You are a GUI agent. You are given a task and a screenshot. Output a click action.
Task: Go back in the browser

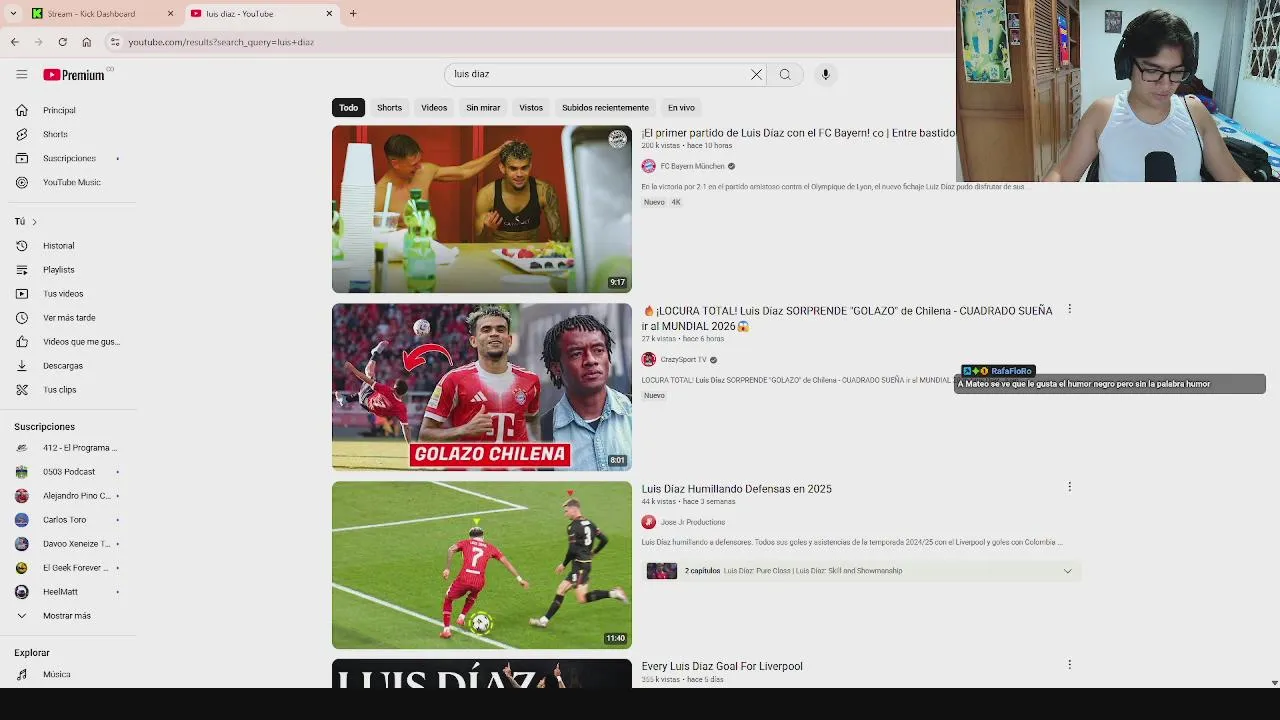coord(14,42)
